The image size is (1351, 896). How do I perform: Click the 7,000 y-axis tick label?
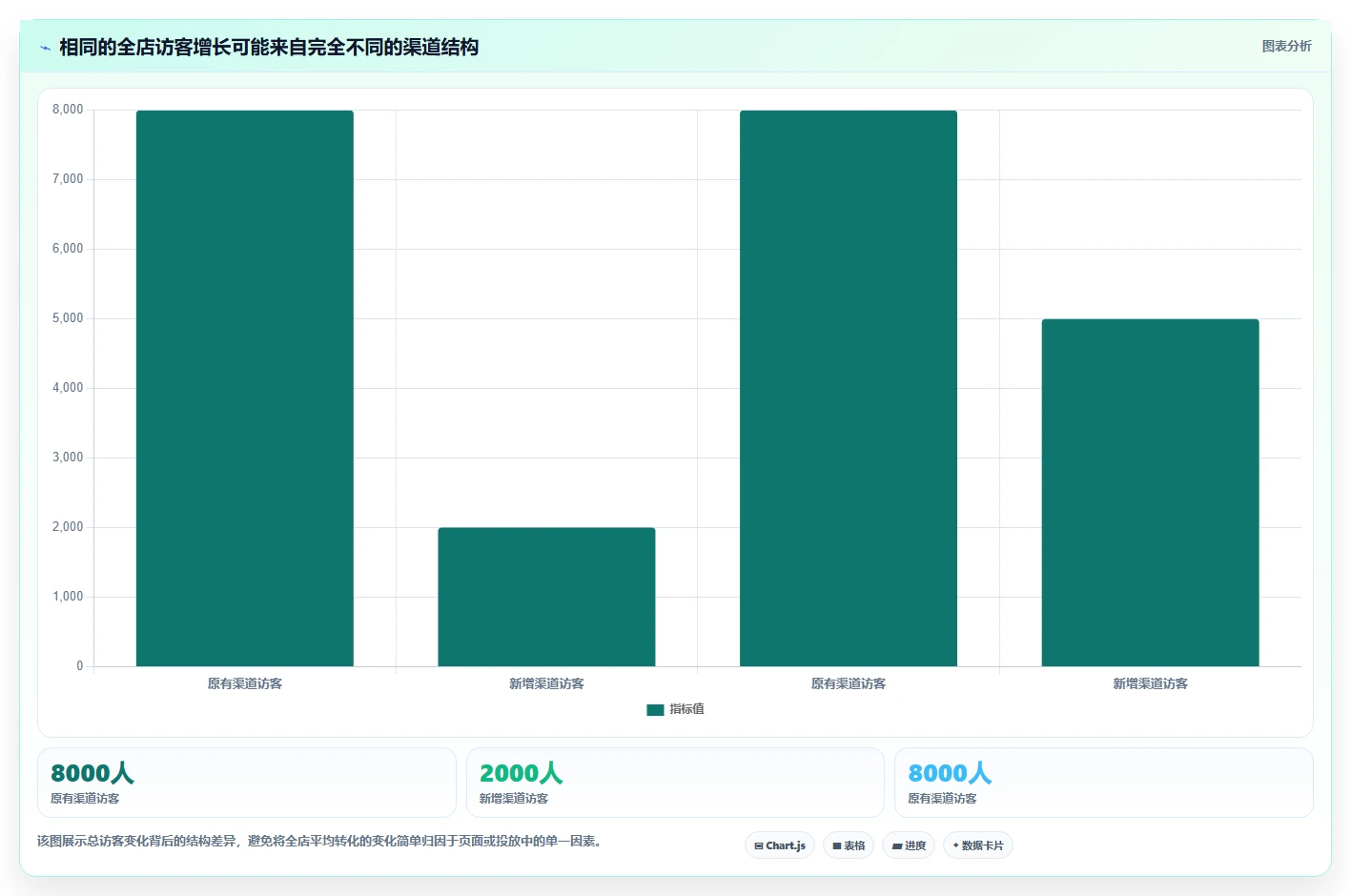(68, 179)
